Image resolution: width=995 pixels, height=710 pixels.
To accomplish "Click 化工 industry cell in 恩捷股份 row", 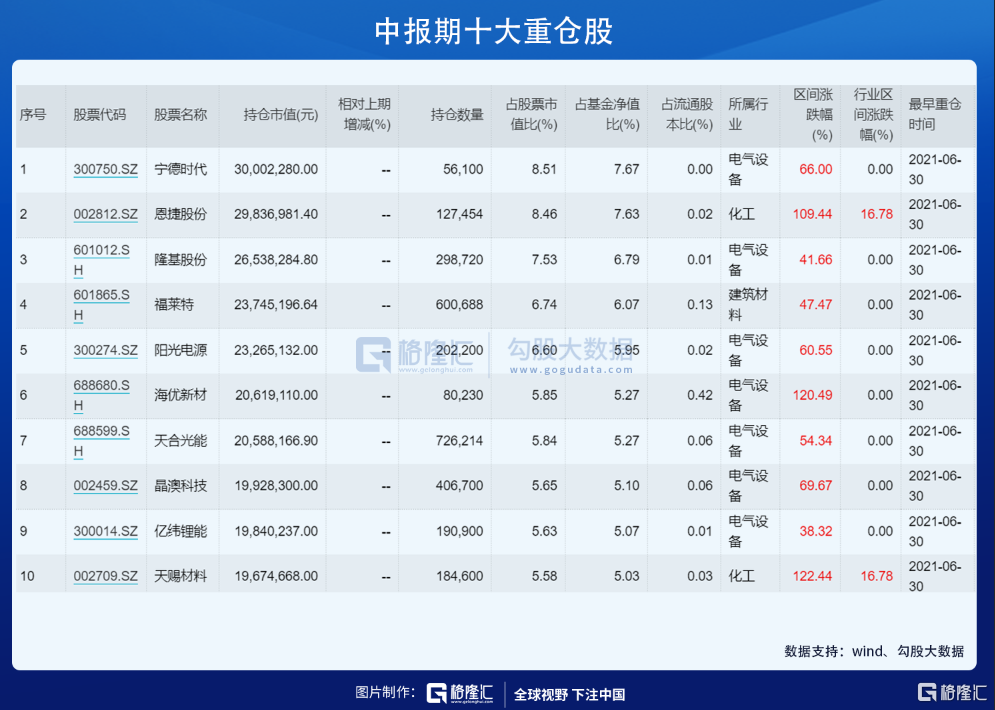I will coord(741,214).
